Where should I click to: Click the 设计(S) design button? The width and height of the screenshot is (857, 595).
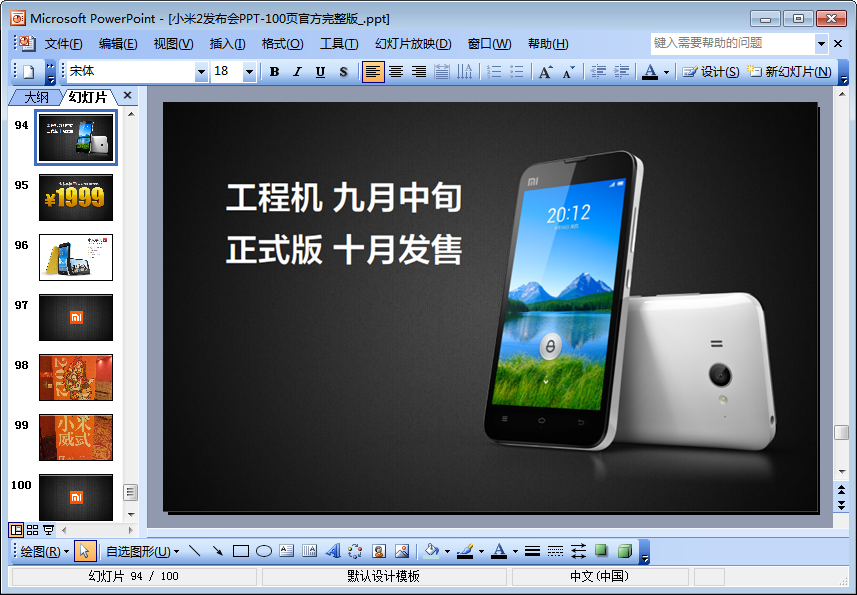[x=711, y=72]
